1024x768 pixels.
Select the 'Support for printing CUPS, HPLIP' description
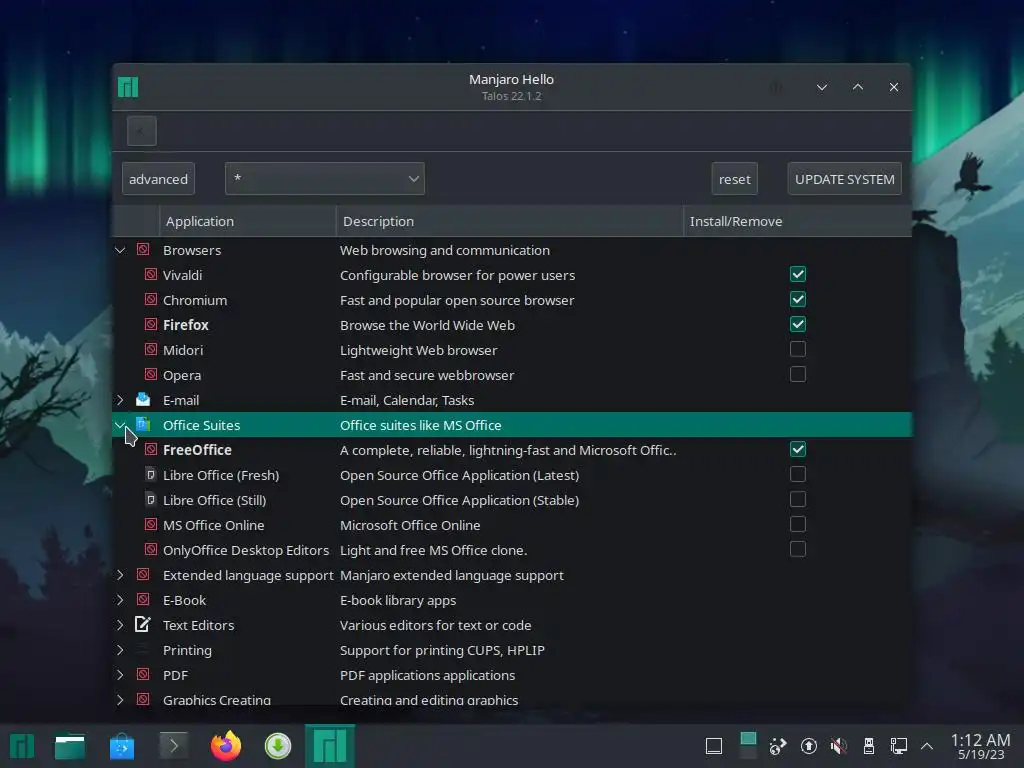click(442, 650)
